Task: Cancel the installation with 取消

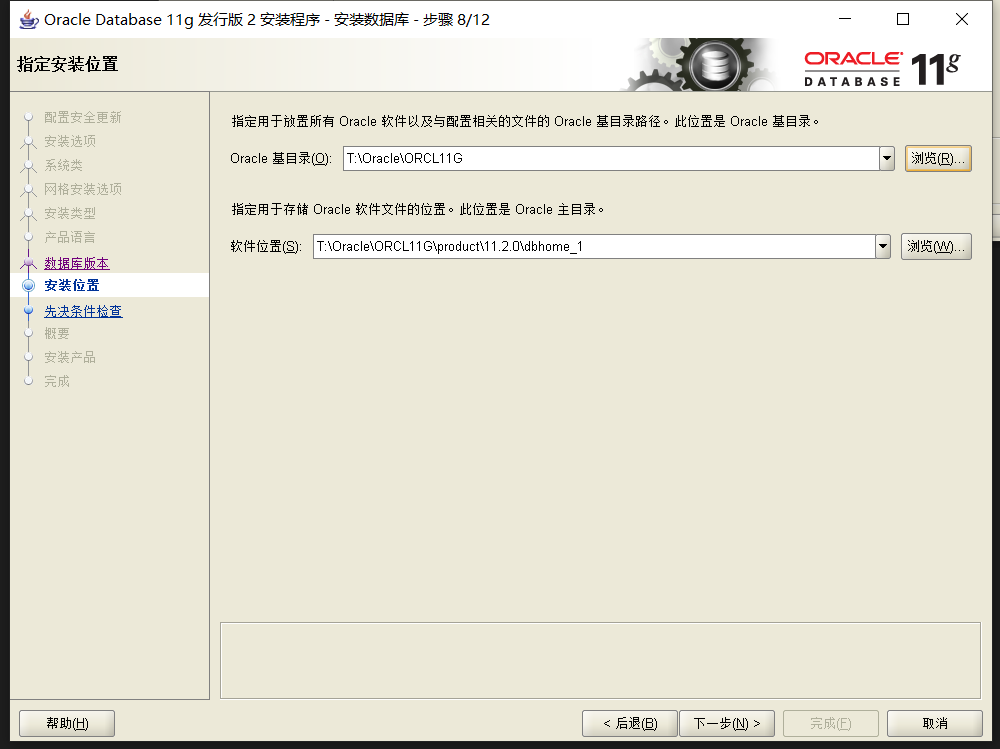Action: [x=935, y=723]
